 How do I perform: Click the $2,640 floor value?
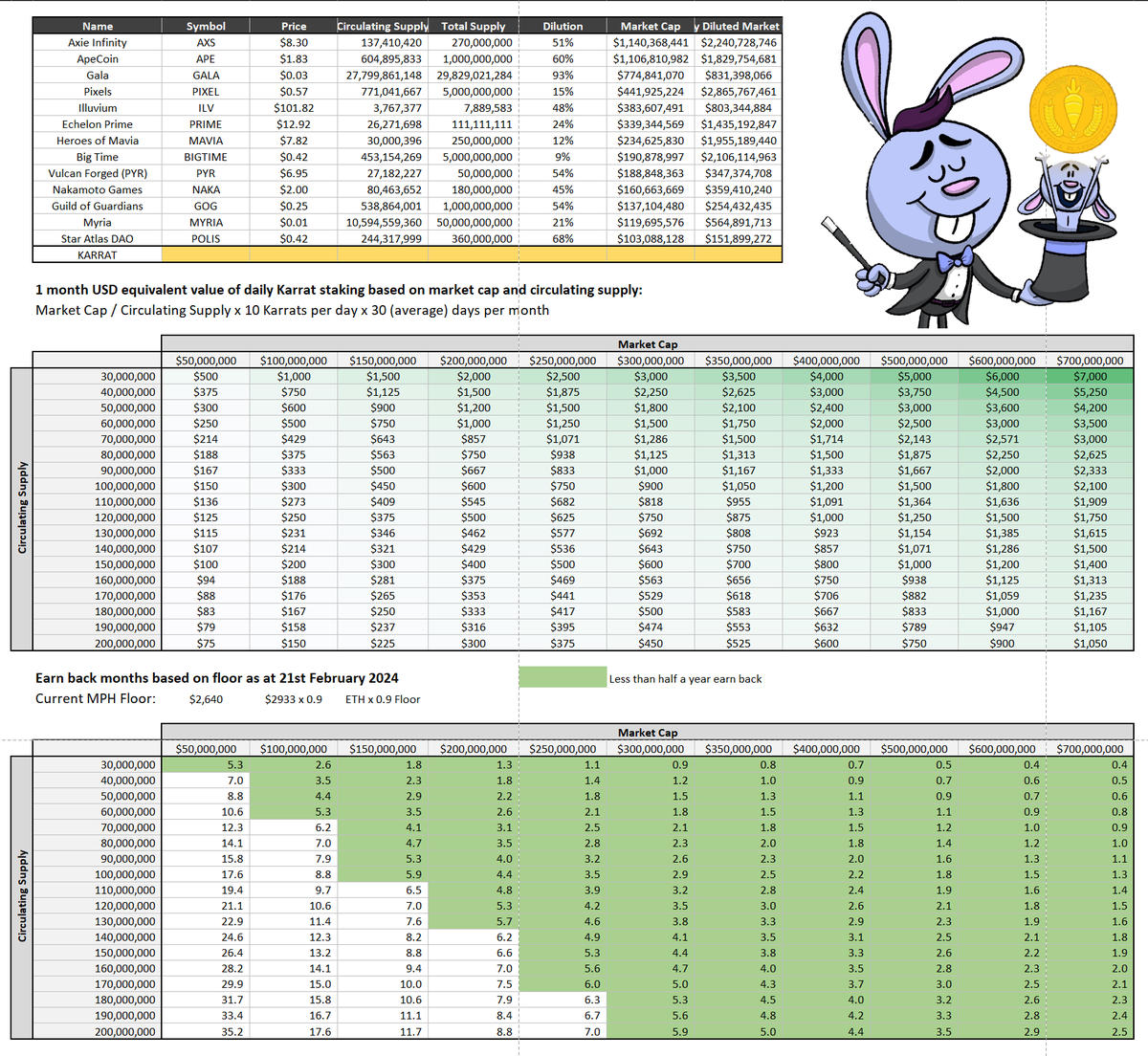click(206, 699)
